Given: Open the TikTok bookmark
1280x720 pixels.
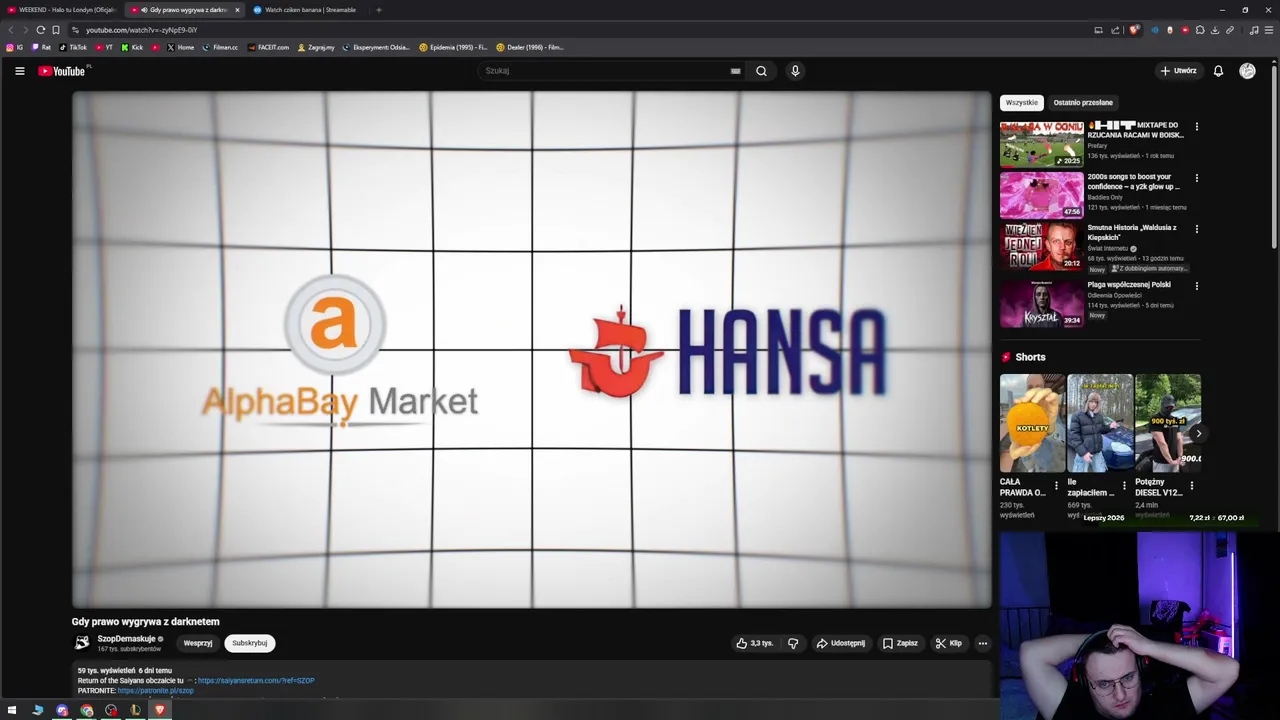Looking at the screenshot, I should [73, 47].
